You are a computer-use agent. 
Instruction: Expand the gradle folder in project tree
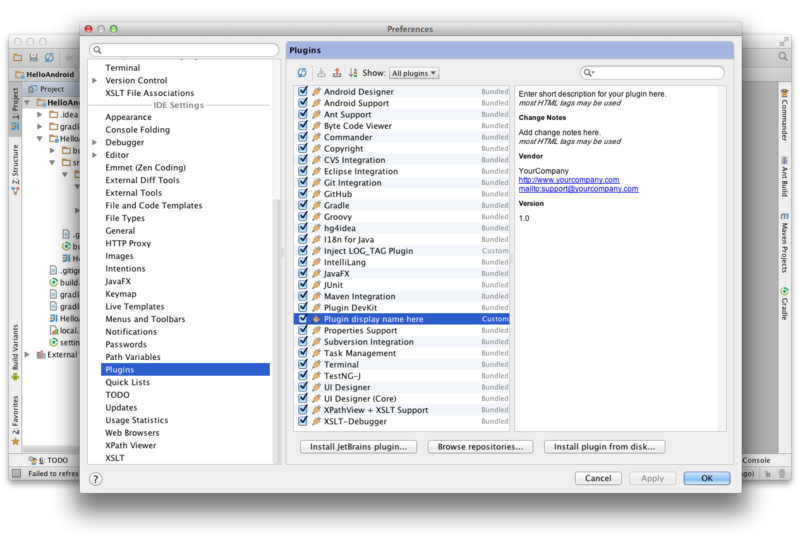pos(40,127)
